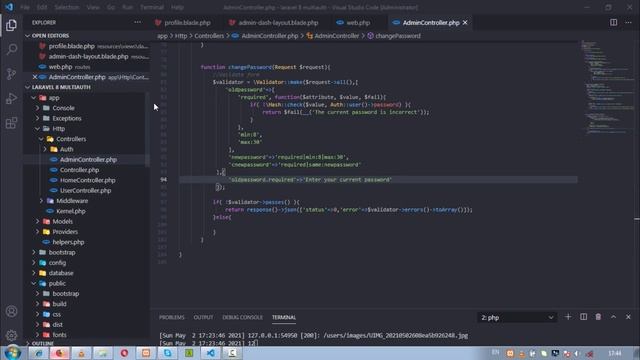Place cursor on highlighted line 94
640x360 pixels.
coord(378,180)
